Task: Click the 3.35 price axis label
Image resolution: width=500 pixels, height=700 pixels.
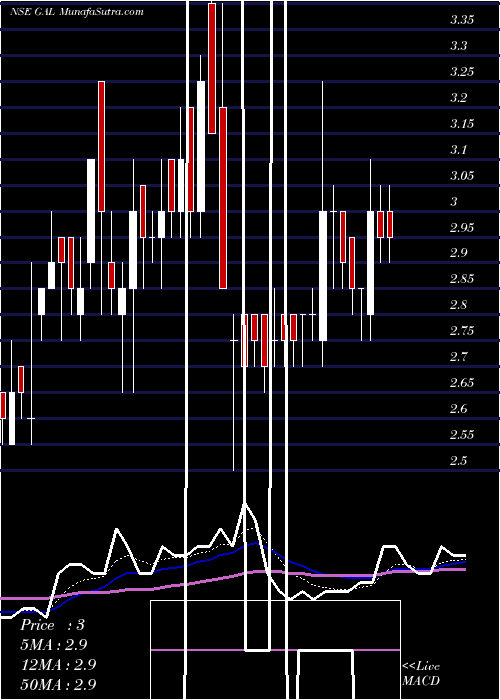Action: click(x=462, y=20)
